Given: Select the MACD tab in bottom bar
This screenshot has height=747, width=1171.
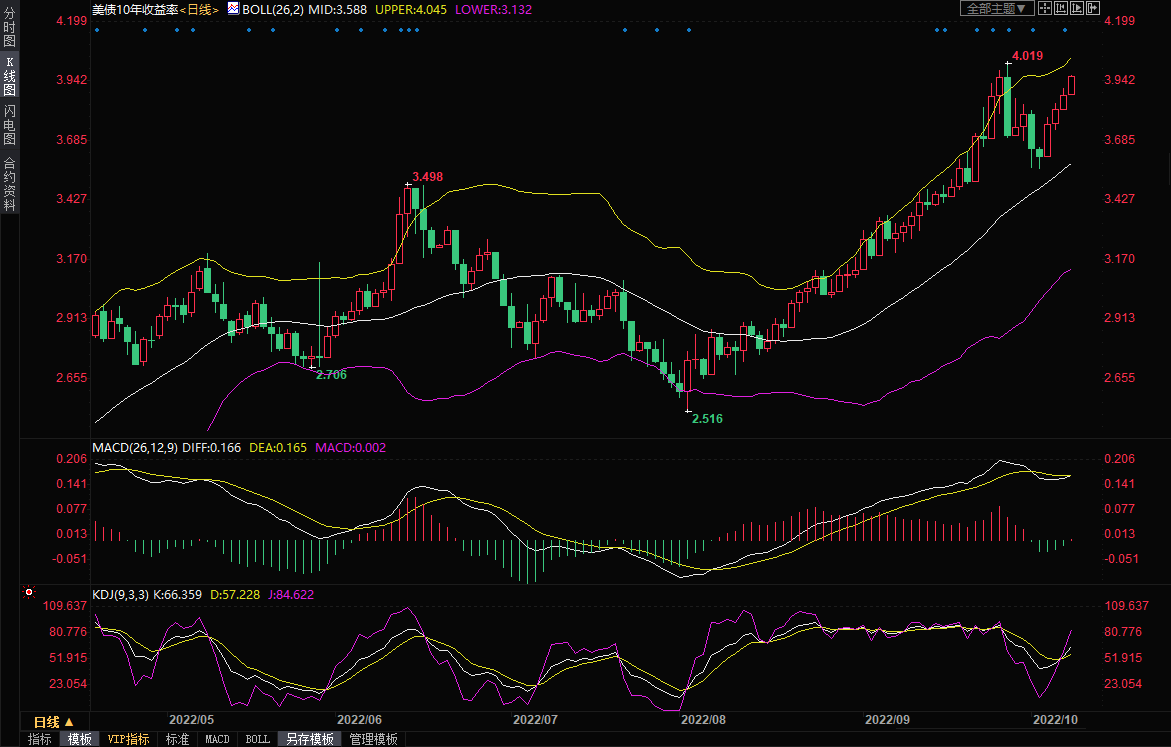Looking at the screenshot, I should (x=217, y=739).
